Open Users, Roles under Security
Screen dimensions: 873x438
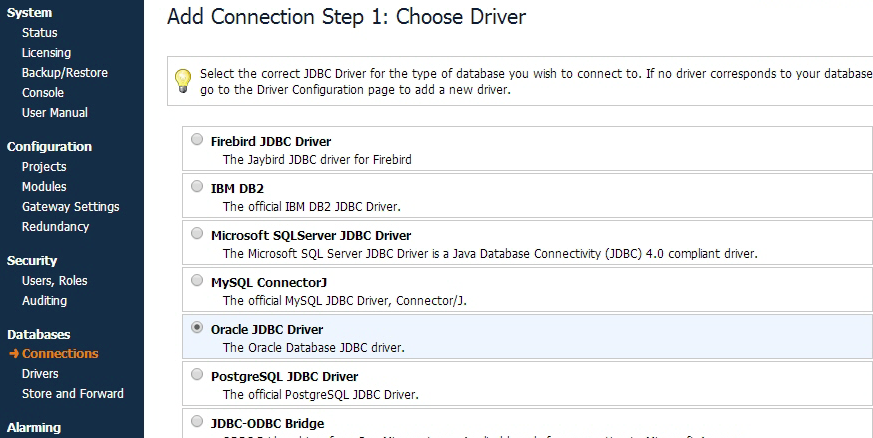click(x=55, y=280)
